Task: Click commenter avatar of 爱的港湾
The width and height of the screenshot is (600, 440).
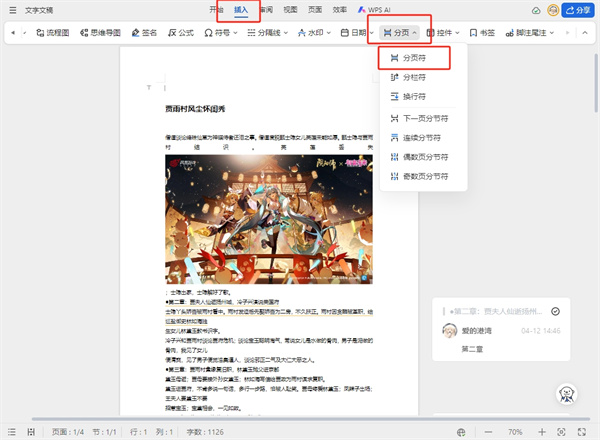Action: coord(450,331)
